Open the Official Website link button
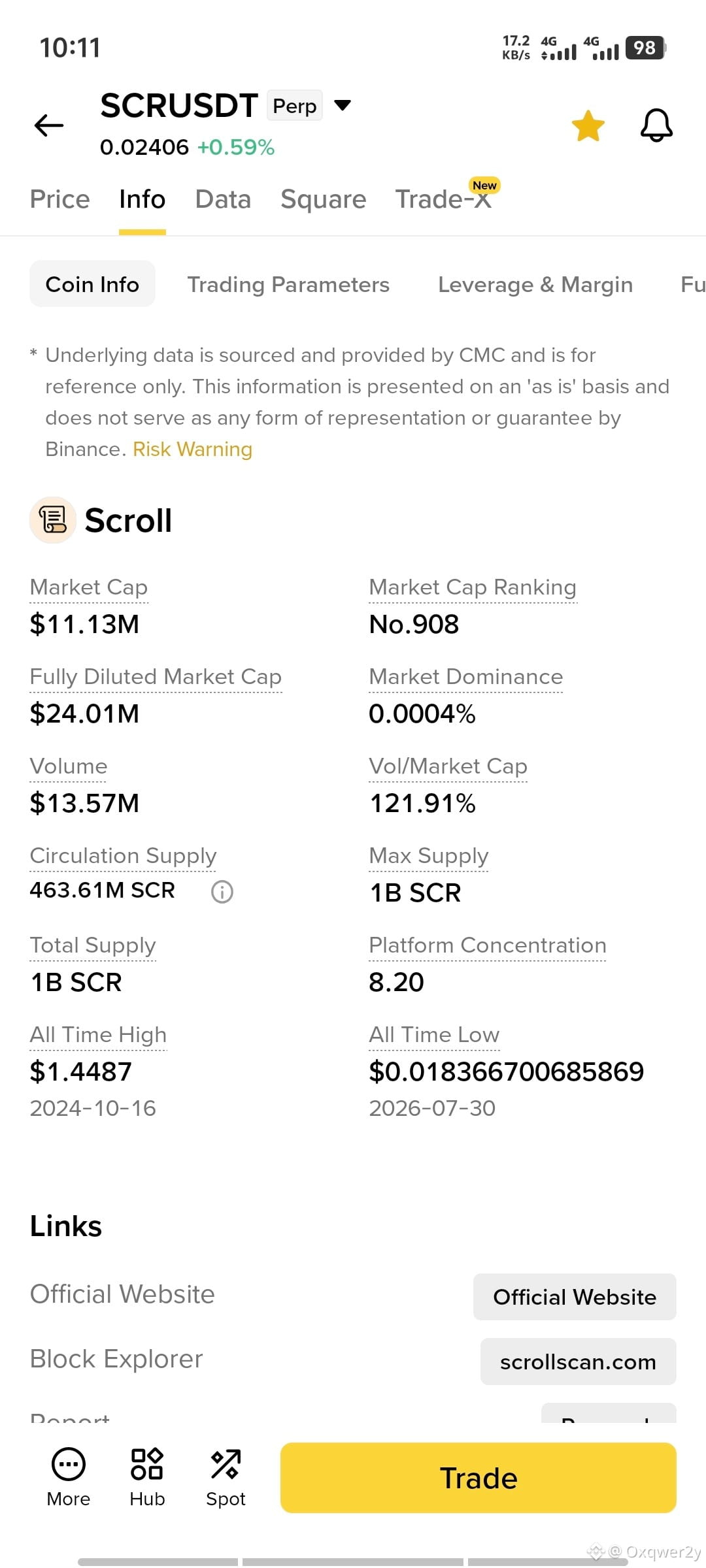This screenshot has height=1568, width=706. [575, 1297]
